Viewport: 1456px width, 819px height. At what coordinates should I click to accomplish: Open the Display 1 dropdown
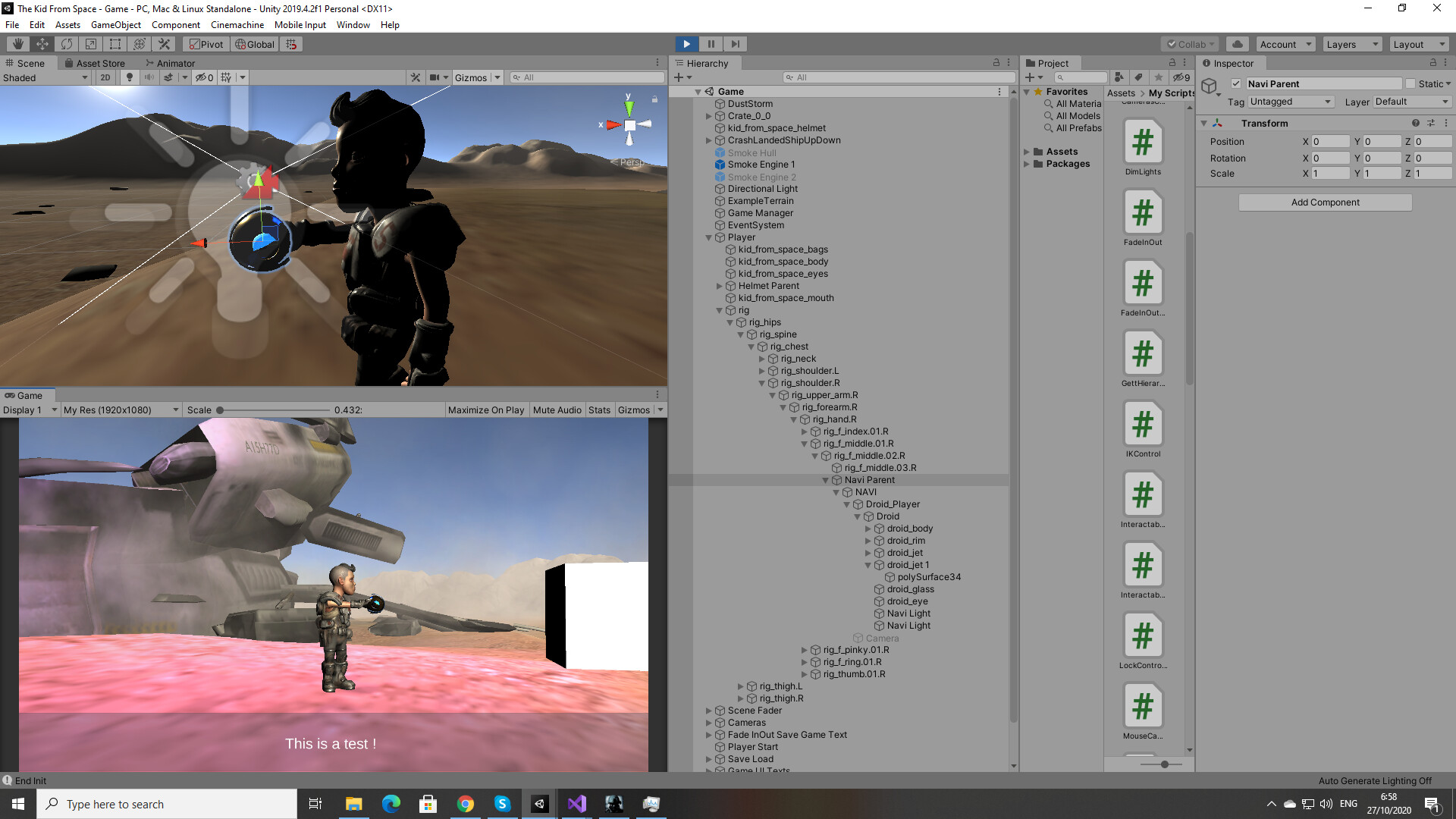[30, 410]
